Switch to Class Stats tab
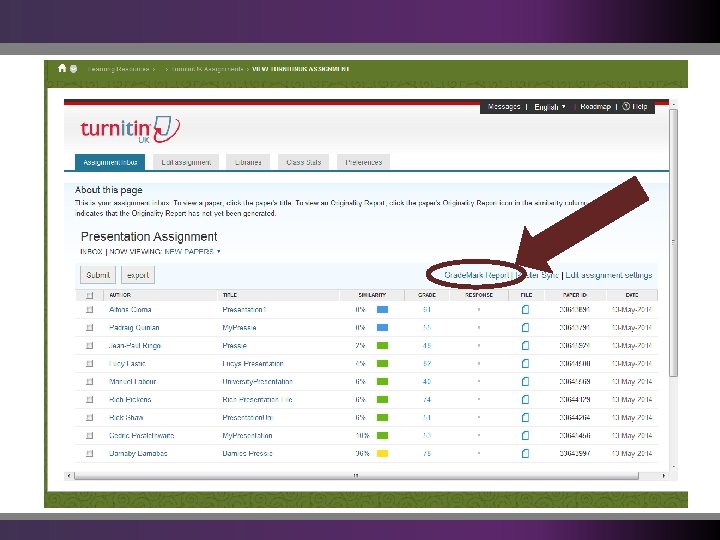Screen dimensions: 720x540 [304, 162]
